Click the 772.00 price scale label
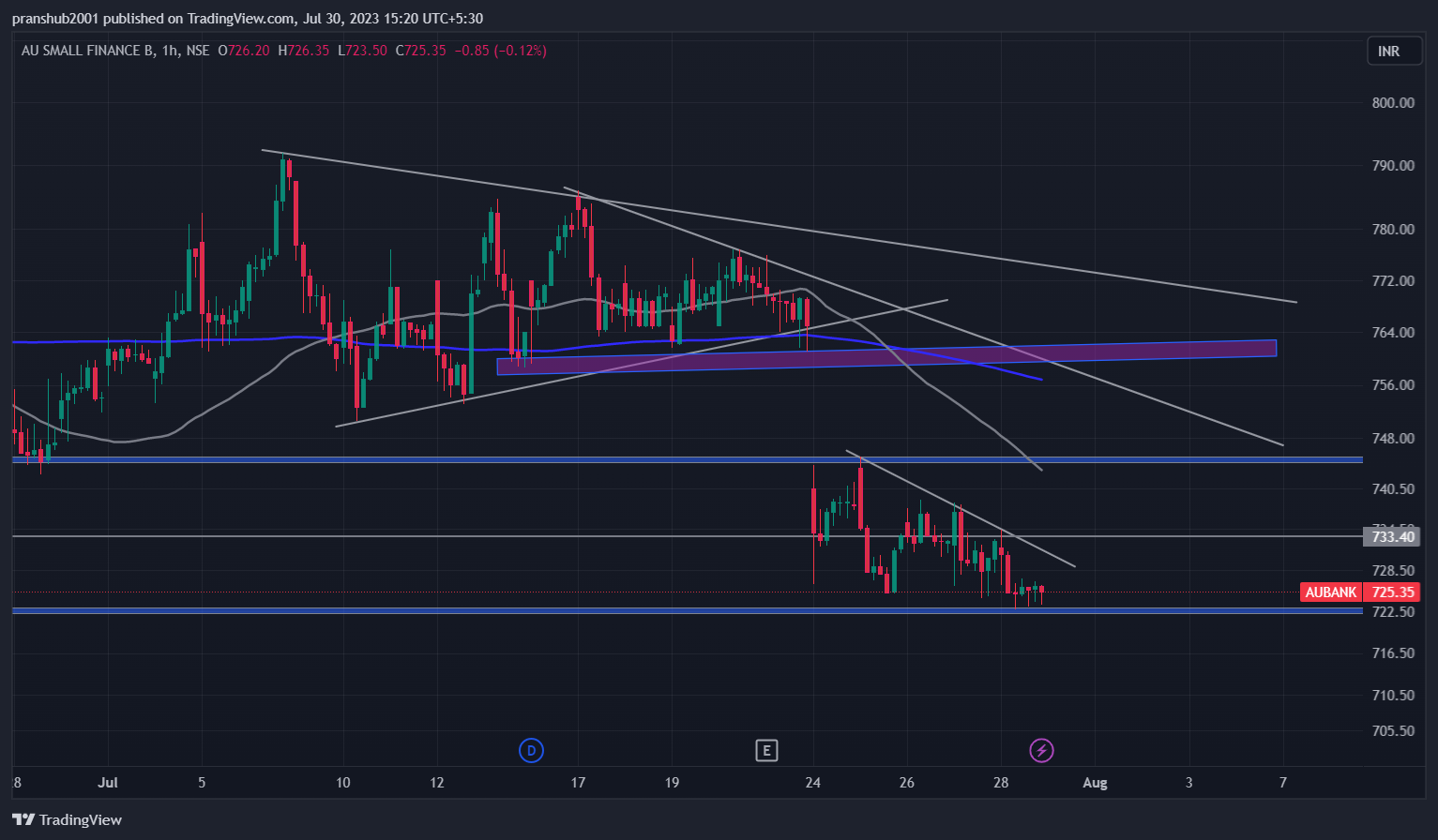Viewport: 1438px width, 840px height. coord(1393,281)
